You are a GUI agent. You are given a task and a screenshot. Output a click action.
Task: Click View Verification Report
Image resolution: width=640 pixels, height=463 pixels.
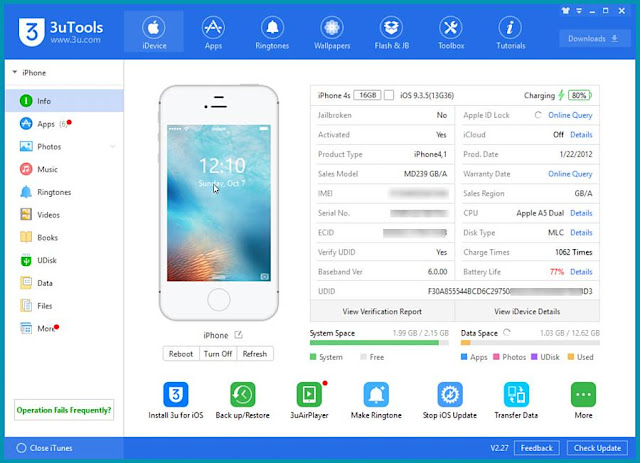[x=382, y=311]
